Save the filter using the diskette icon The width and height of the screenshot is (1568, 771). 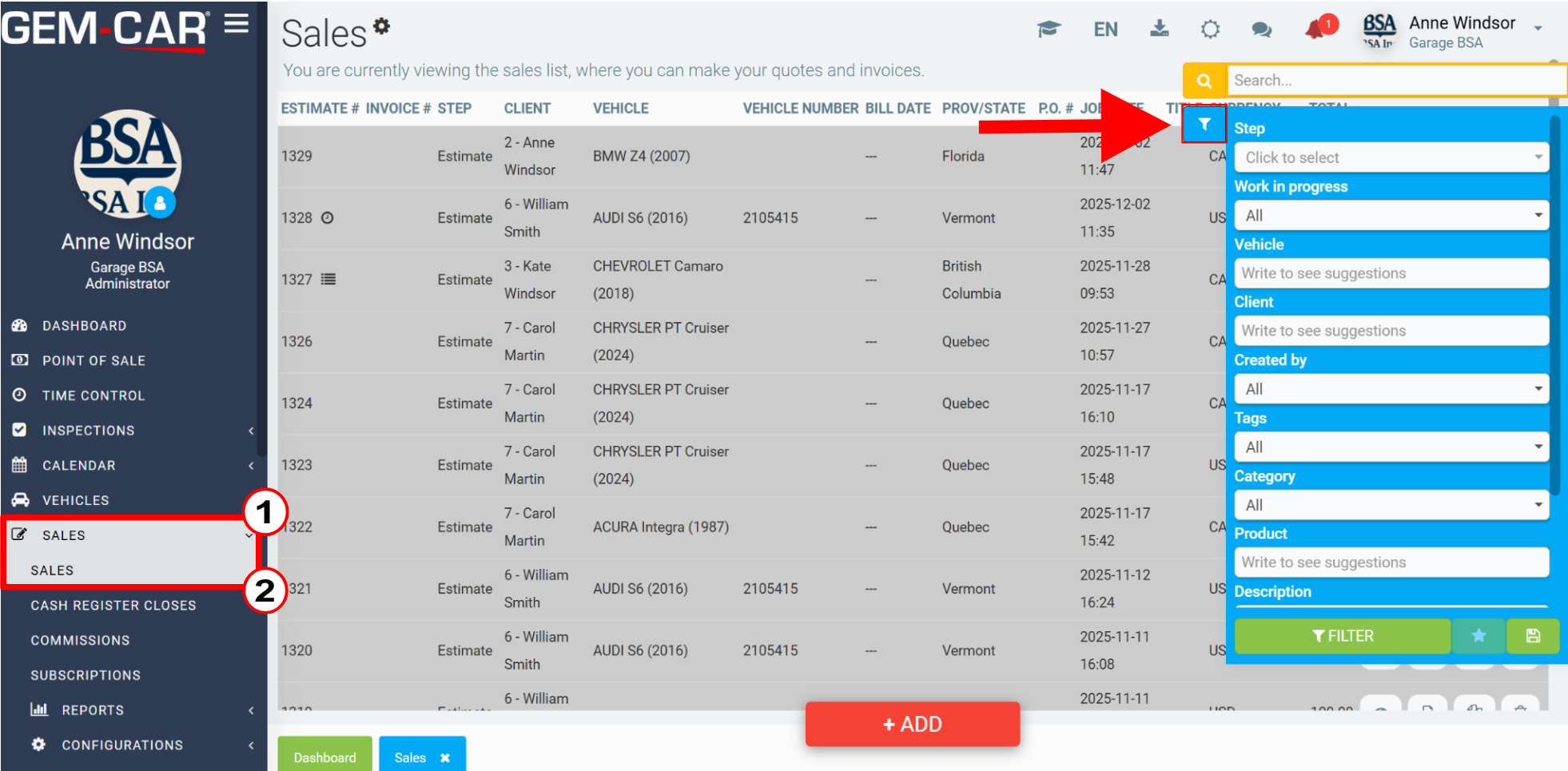(x=1533, y=635)
